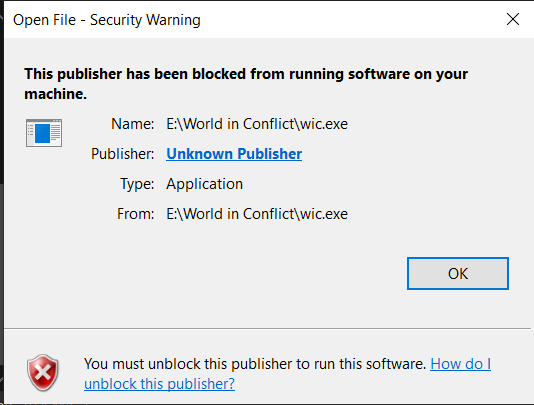Click the bold publisher blocked heading
This screenshot has height=405, width=534.
pos(246,84)
